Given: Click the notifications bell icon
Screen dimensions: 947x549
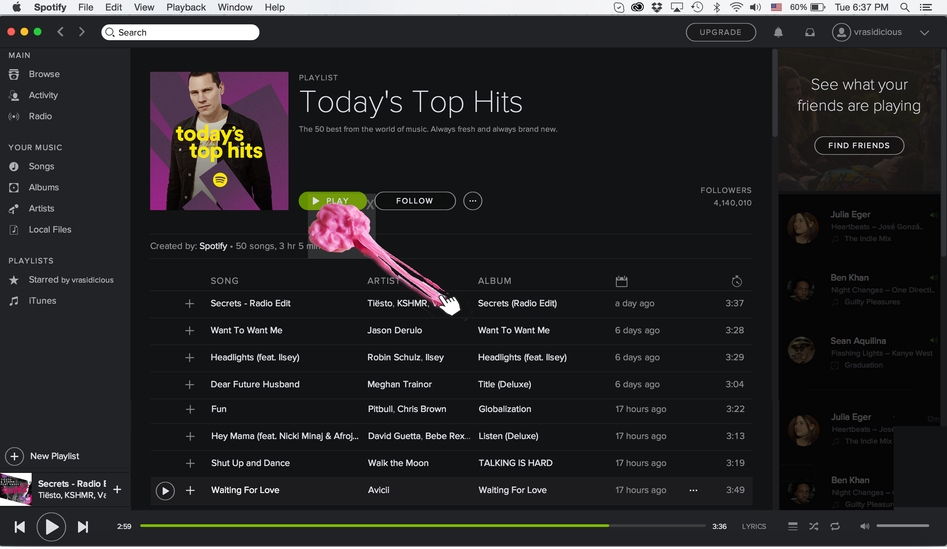Looking at the screenshot, I should (x=778, y=33).
